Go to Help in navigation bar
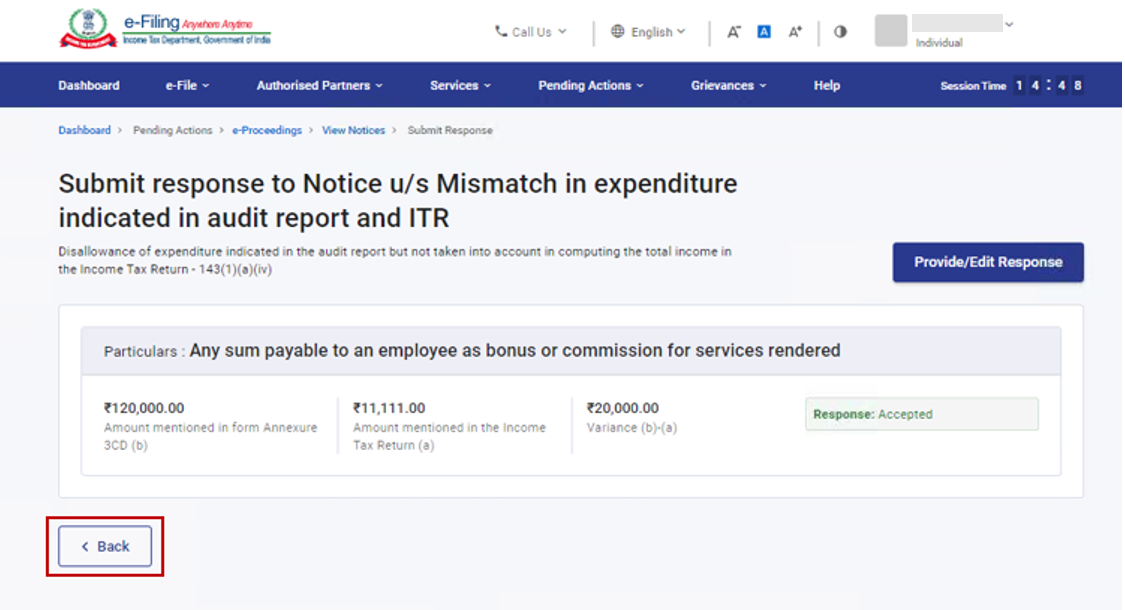 (827, 86)
